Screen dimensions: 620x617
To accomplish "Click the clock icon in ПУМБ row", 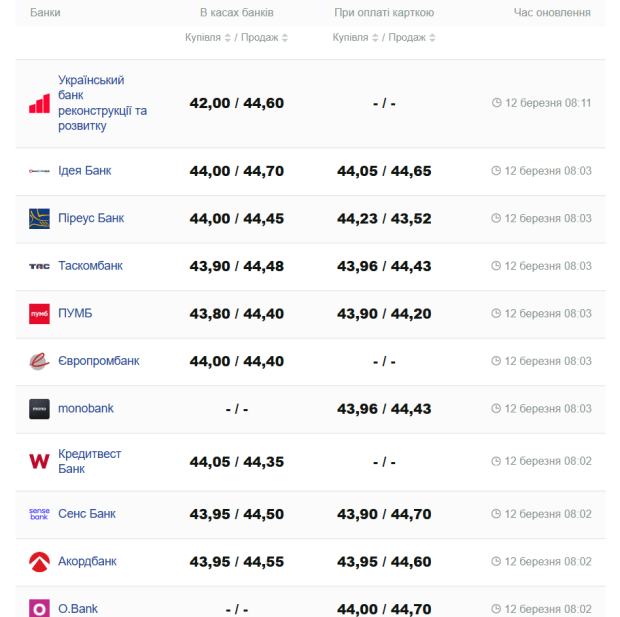I will tap(496, 314).
